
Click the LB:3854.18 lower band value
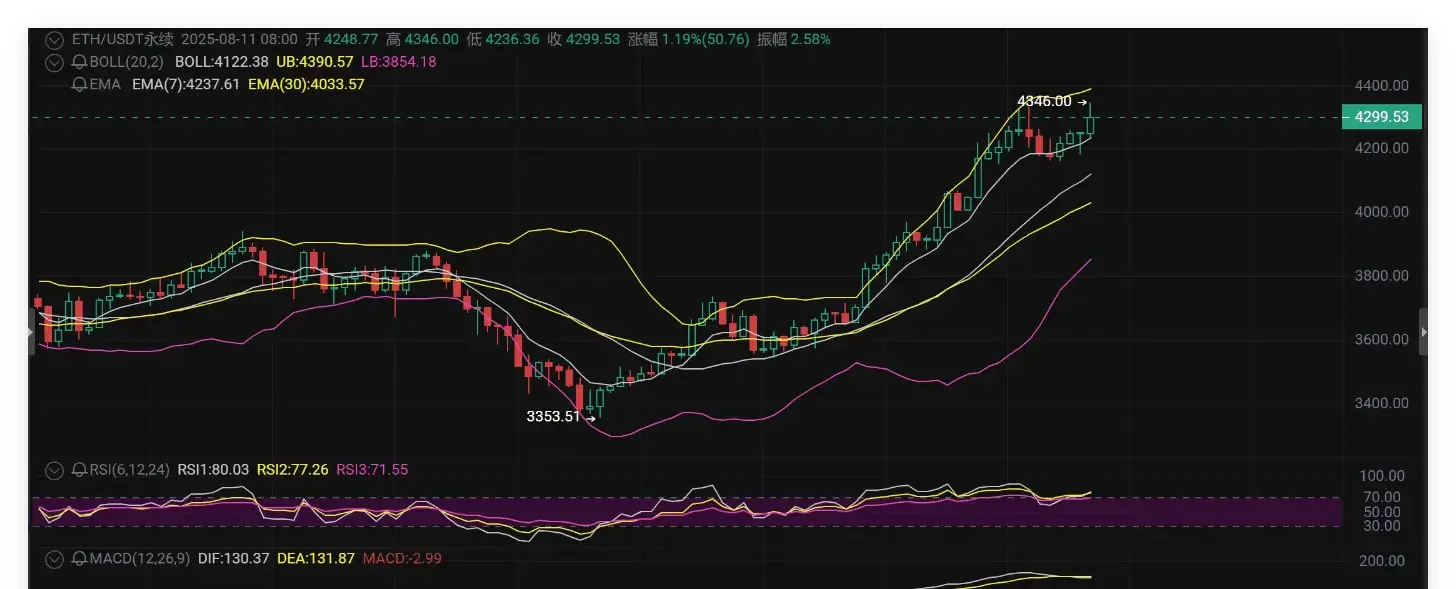pyautogui.click(x=398, y=62)
